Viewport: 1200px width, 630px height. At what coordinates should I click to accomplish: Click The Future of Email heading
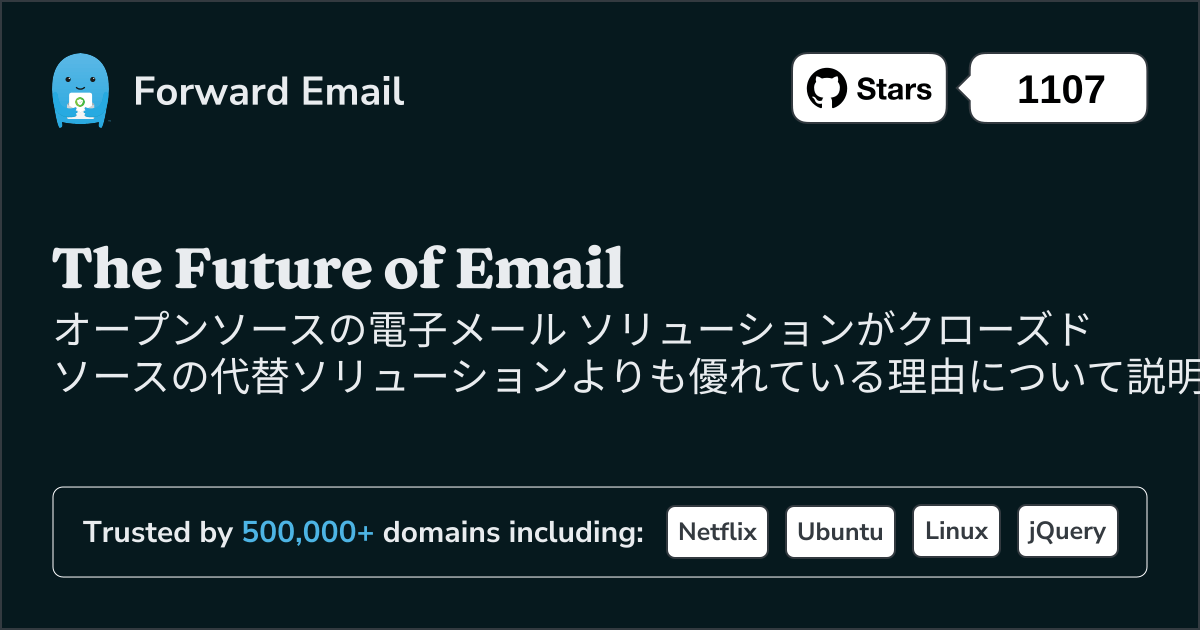(x=338, y=269)
